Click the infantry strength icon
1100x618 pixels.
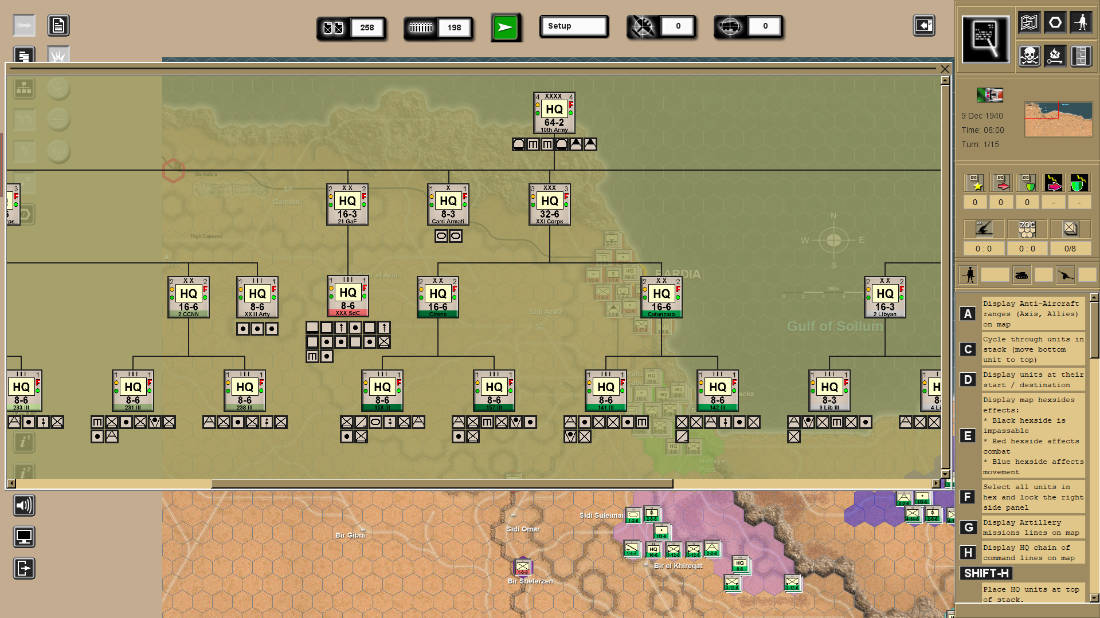pyautogui.click(x=969, y=275)
